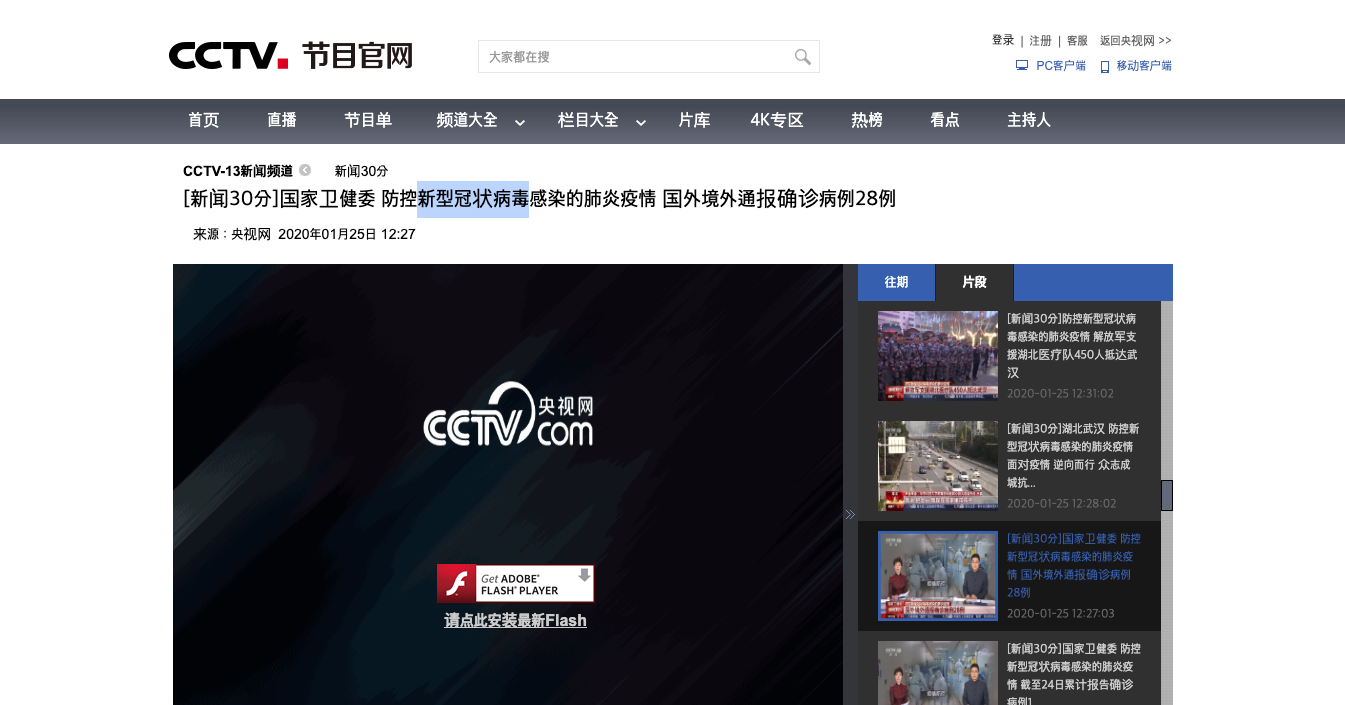Open PC客户端 download link

click(x=1061, y=66)
